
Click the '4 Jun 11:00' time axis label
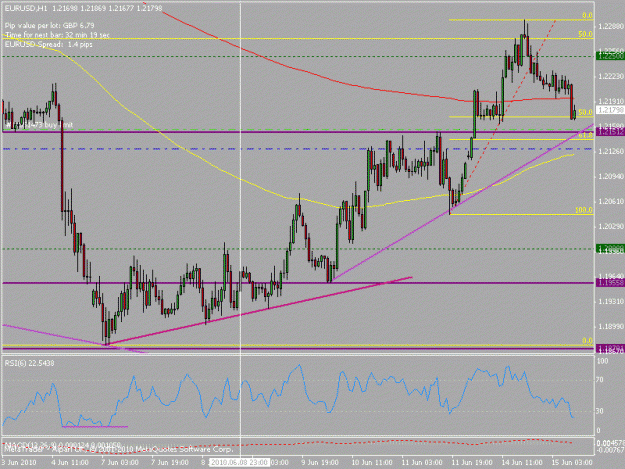point(70,462)
